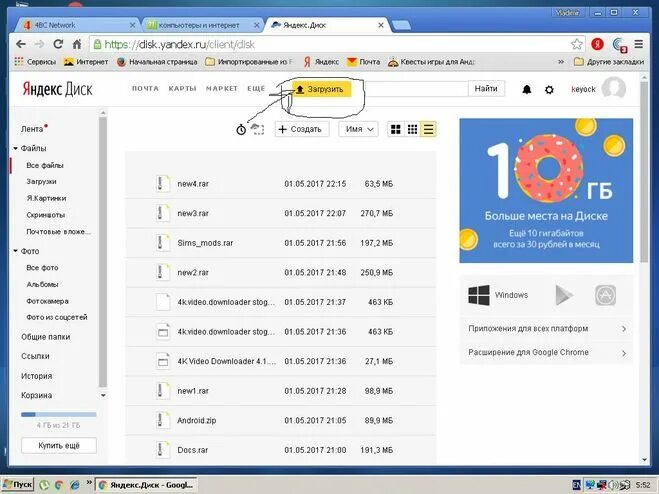Open Скриншоты in the sidebar
Viewport: 659px width, 494px height.
click(x=45, y=215)
